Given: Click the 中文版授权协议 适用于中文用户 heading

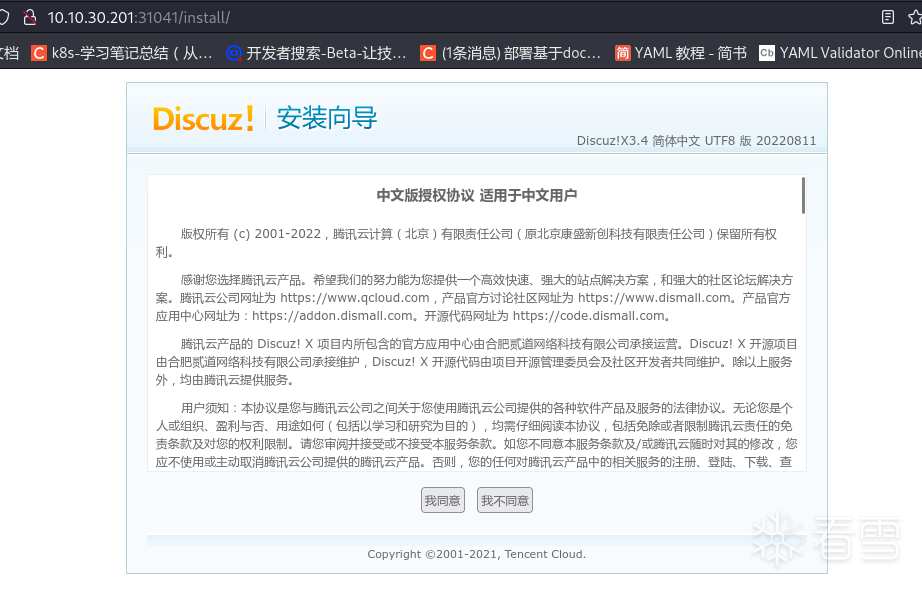Looking at the screenshot, I should pyautogui.click(x=477, y=195).
